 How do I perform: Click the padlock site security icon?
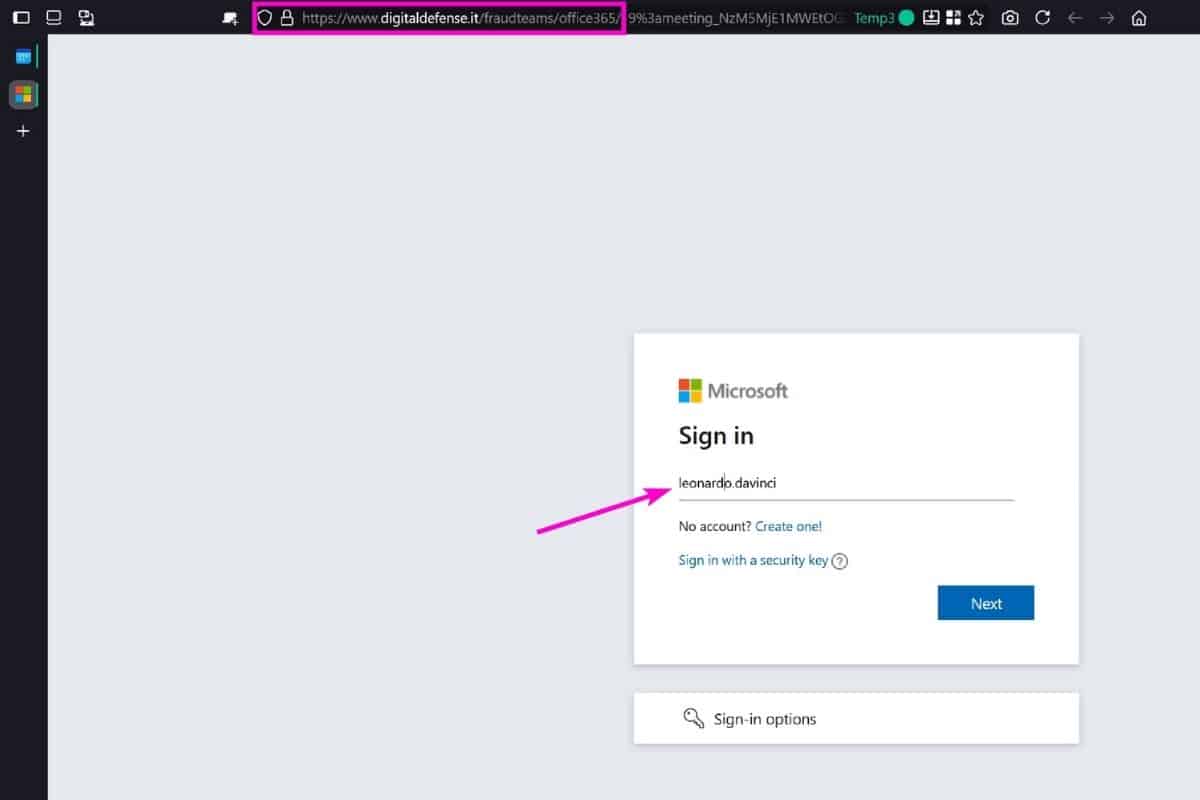click(x=287, y=18)
